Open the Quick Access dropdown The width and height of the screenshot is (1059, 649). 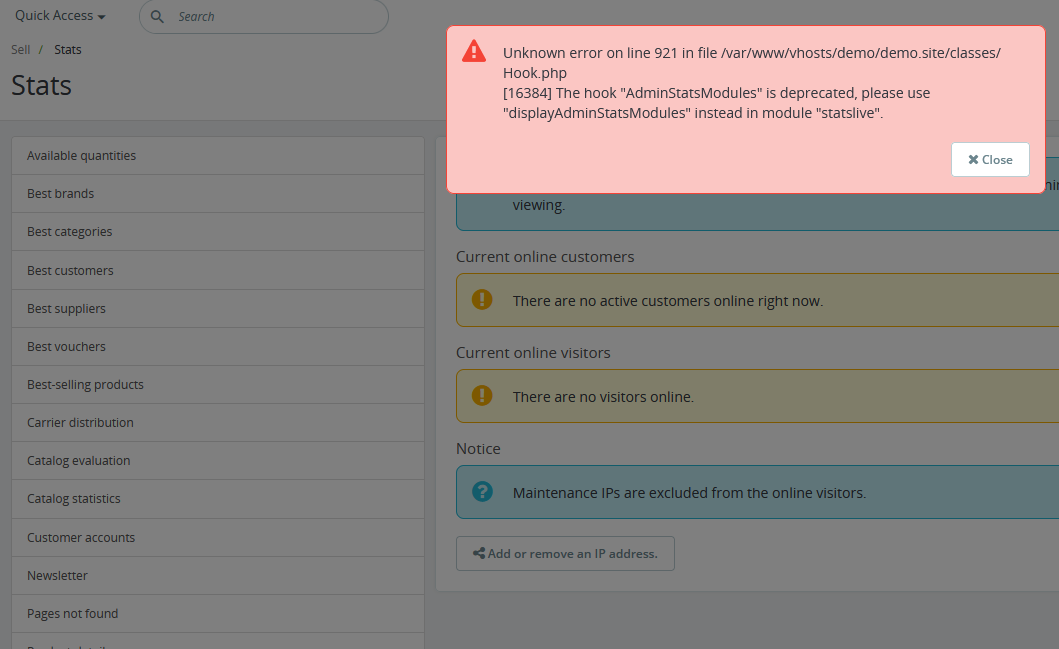pyautogui.click(x=60, y=16)
